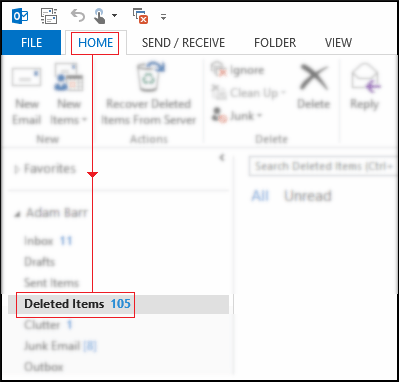Click the Outlook application icon

(x=20, y=16)
